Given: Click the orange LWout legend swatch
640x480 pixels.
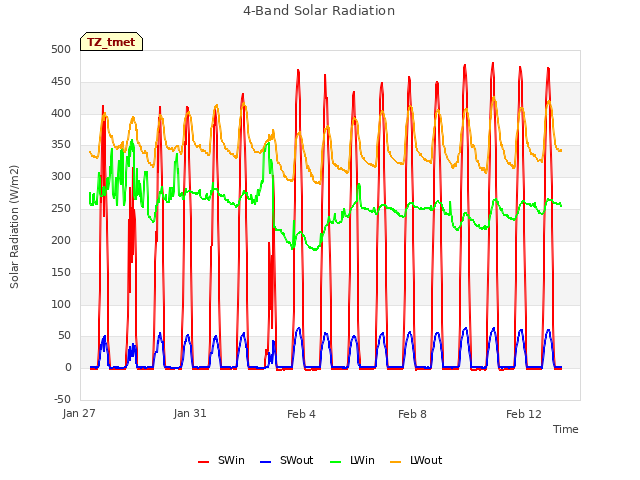Looking at the screenshot, I should pyautogui.click(x=396, y=462).
